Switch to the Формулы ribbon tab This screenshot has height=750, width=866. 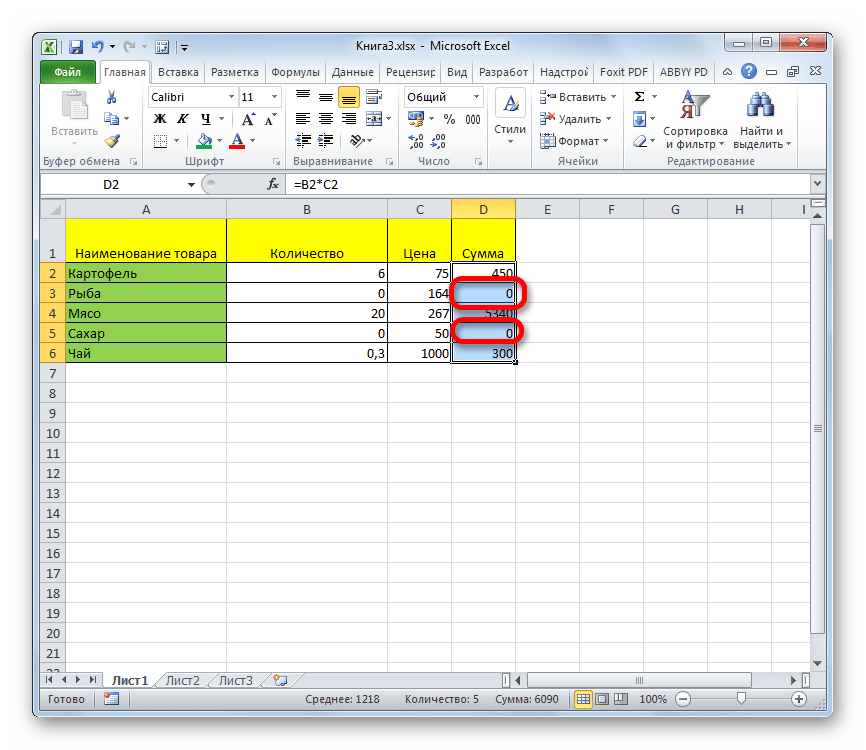pyautogui.click(x=295, y=72)
